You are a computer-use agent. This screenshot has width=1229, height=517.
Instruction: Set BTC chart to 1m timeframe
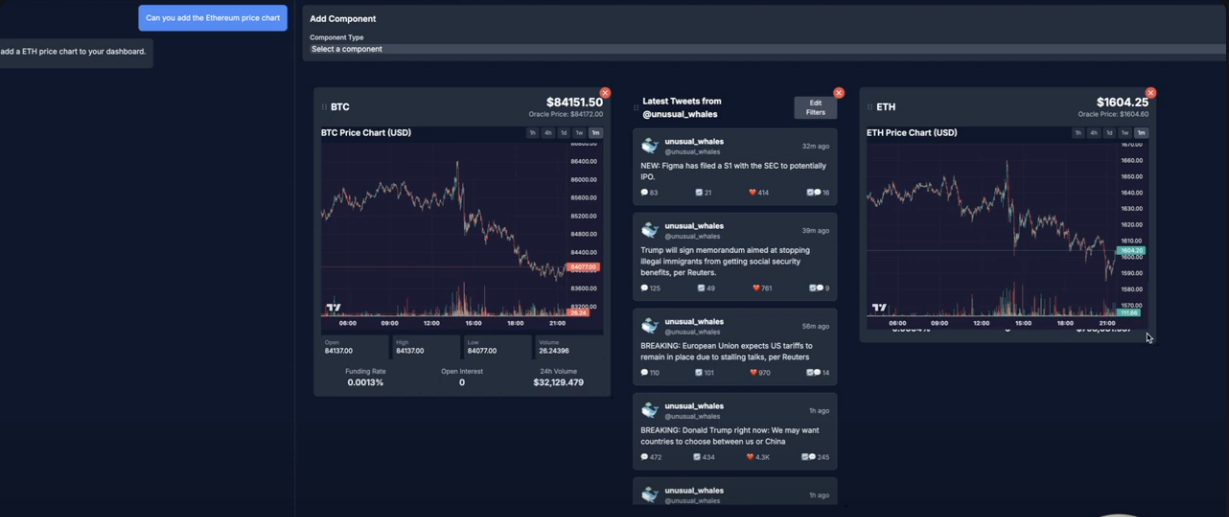pyautogui.click(x=596, y=133)
